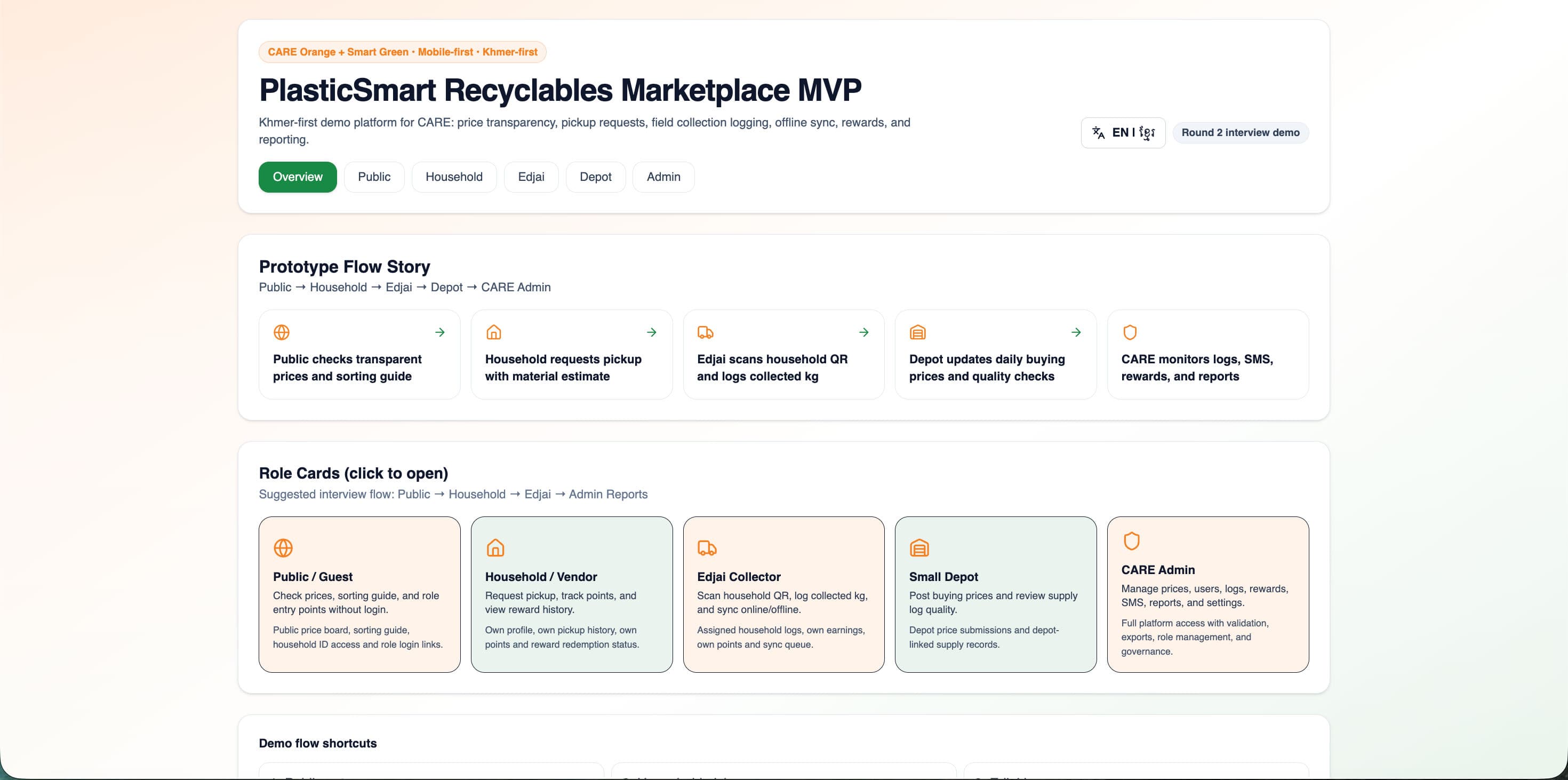Open Edjai scans household QR flow step
The height and width of the screenshot is (780, 1568).
click(783, 354)
